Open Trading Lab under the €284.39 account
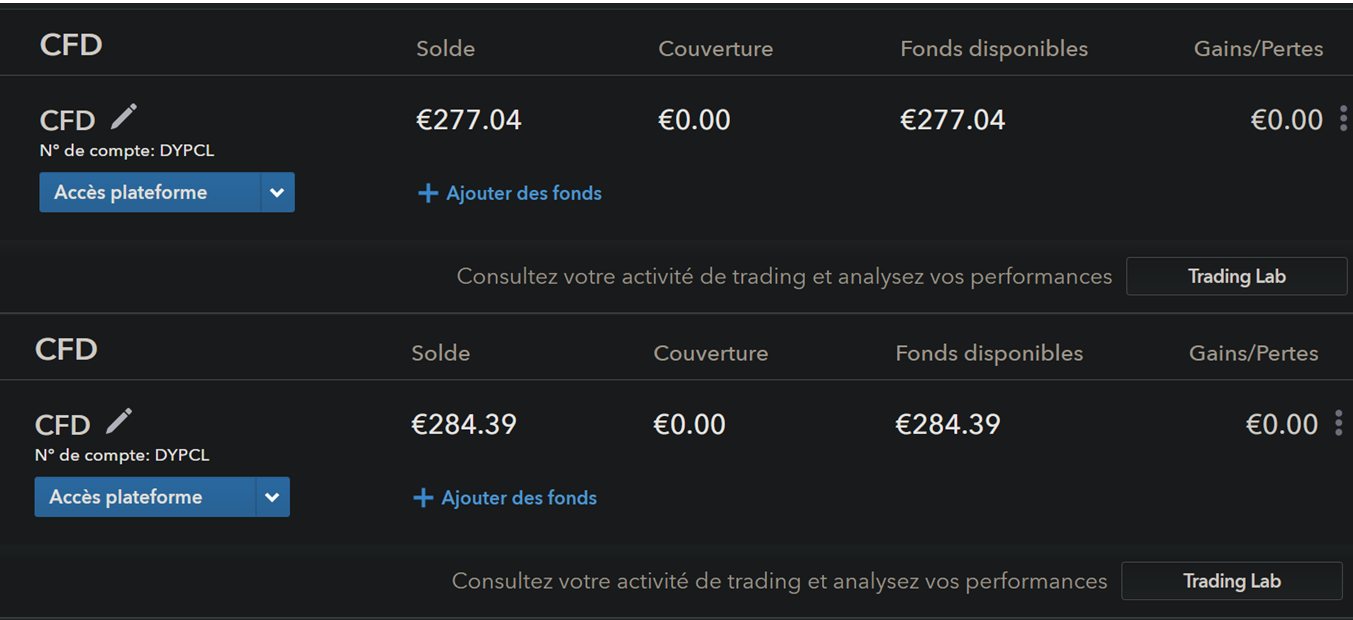Image resolution: width=1353 pixels, height=620 pixels. coord(1231,581)
